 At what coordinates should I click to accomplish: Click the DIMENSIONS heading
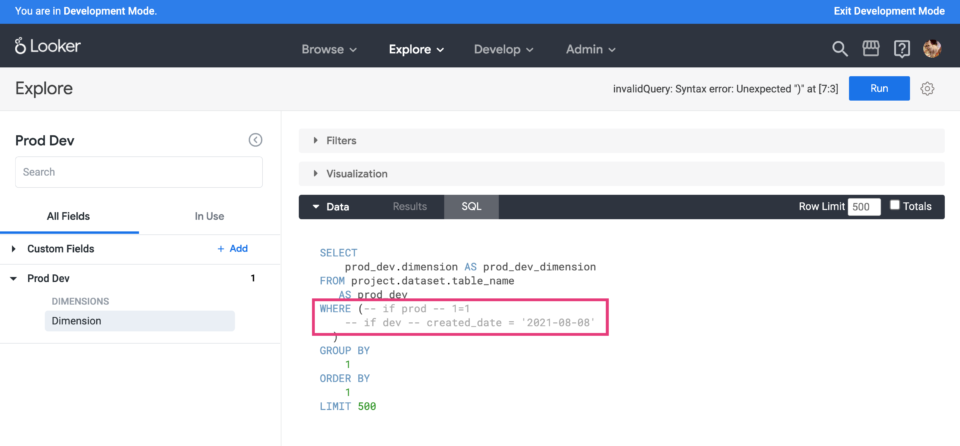(80, 301)
